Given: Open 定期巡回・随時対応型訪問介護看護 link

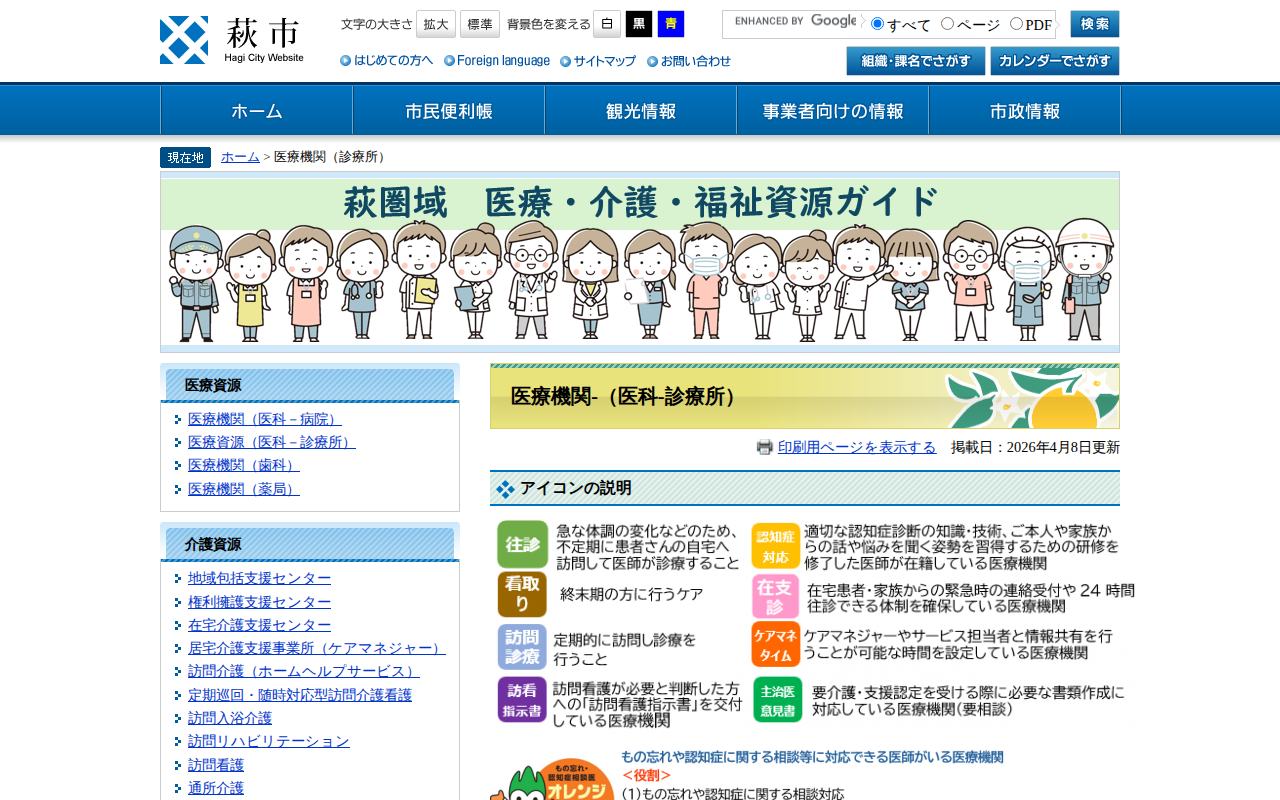Looking at the screenshot, I should click(300, 695).
